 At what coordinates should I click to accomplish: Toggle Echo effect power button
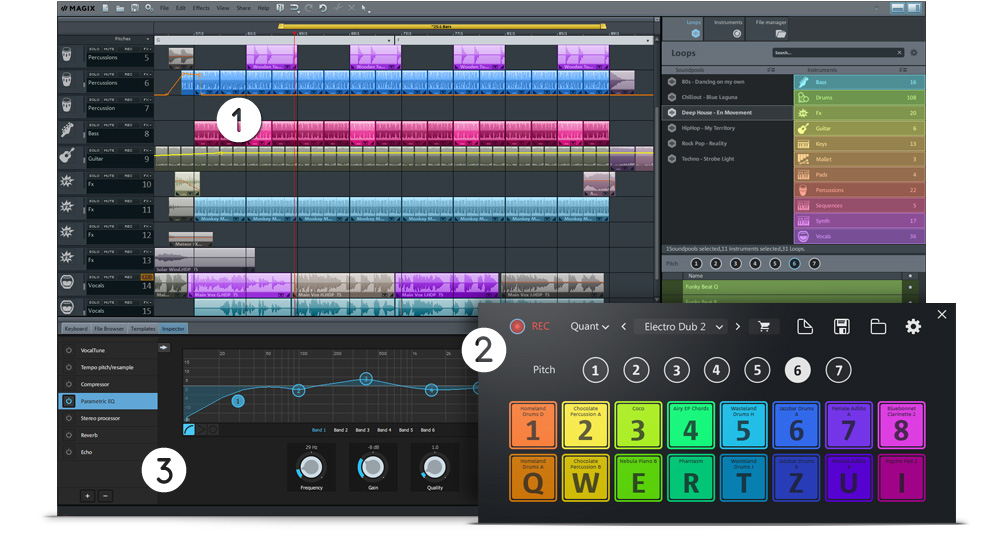(x=69, y=452)
